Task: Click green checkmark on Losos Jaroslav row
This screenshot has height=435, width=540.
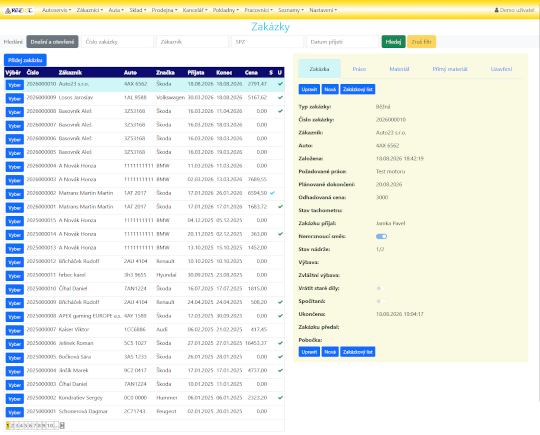Action: (x=280, y=97)
